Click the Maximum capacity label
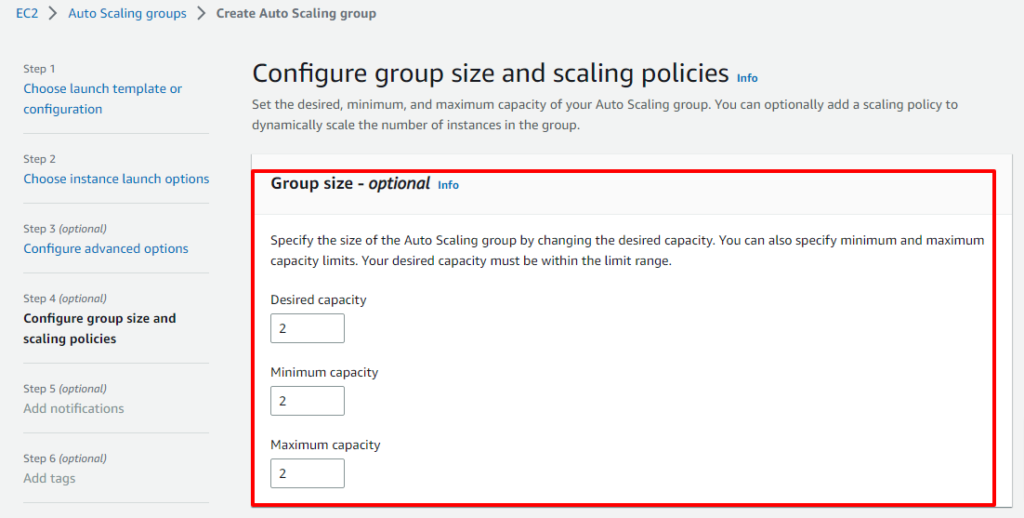Image resolution: width=1024 pixels, height=518 pixels. [325, 445]
